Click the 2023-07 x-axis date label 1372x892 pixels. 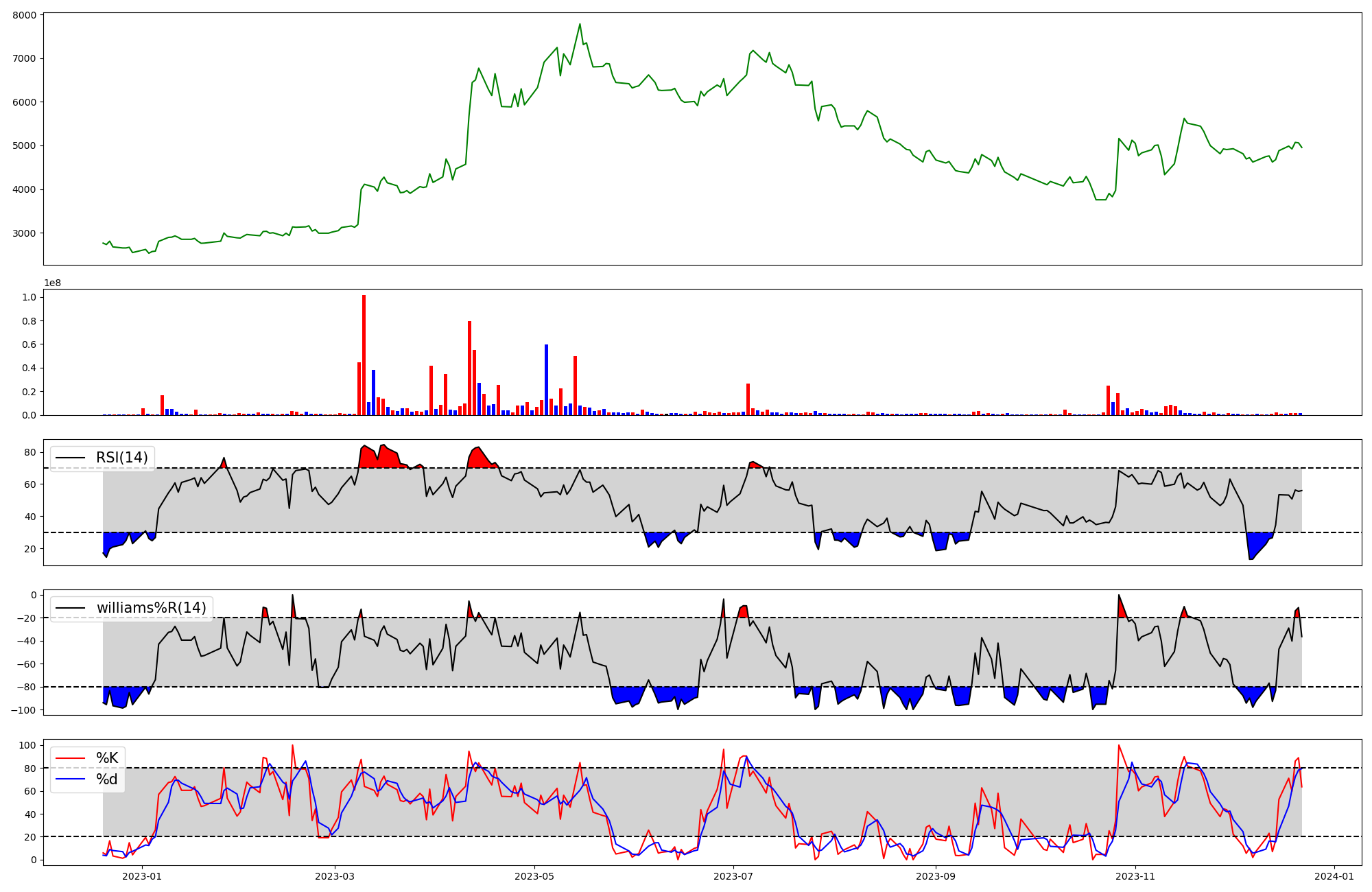click(733, 876)
